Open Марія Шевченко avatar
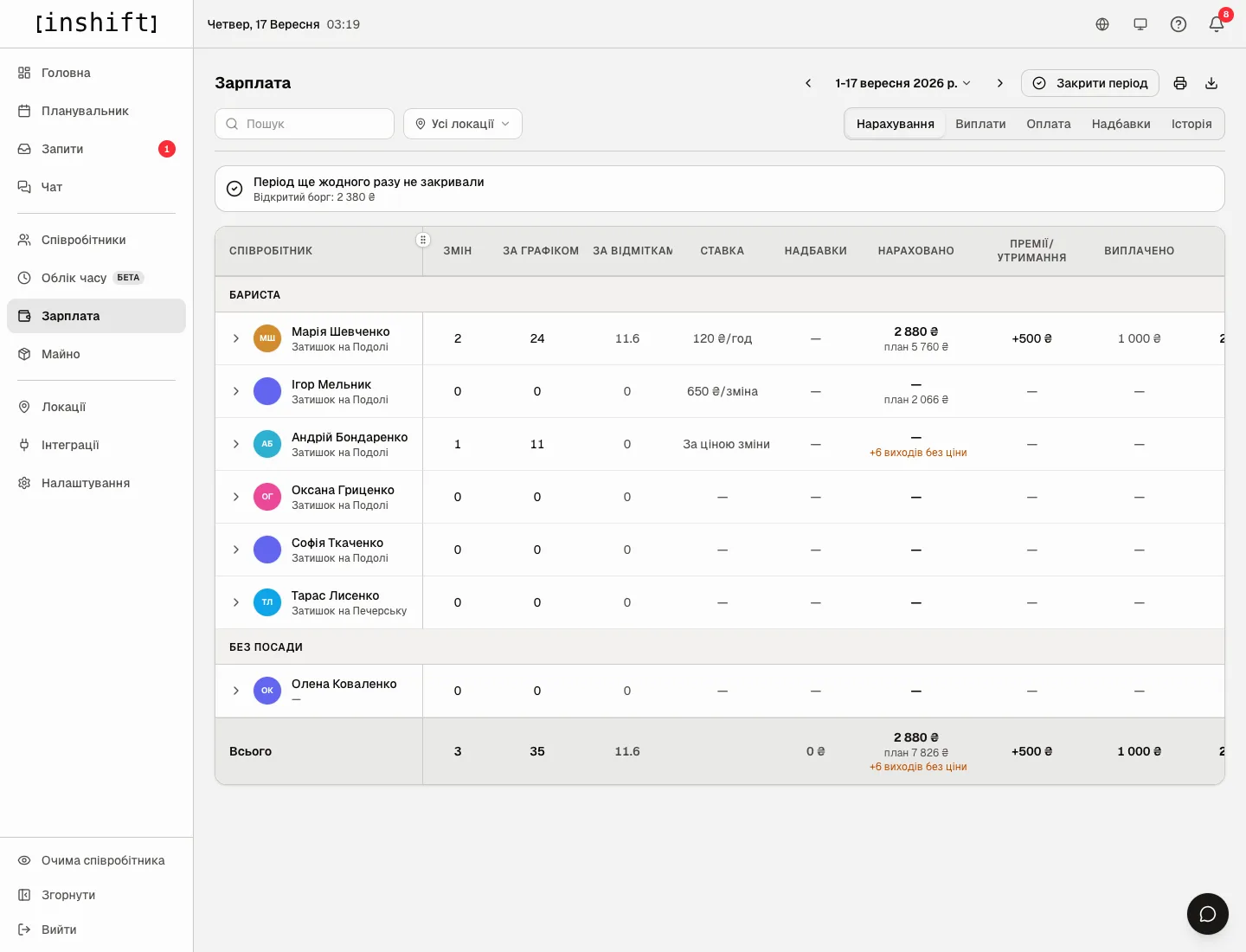 [x=267, y=338]
